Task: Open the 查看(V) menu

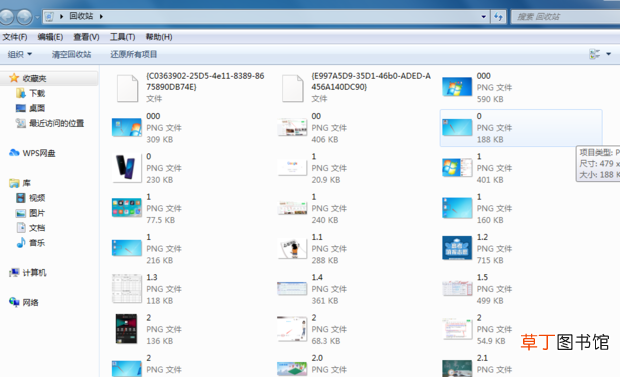Action: coord(86,37)
